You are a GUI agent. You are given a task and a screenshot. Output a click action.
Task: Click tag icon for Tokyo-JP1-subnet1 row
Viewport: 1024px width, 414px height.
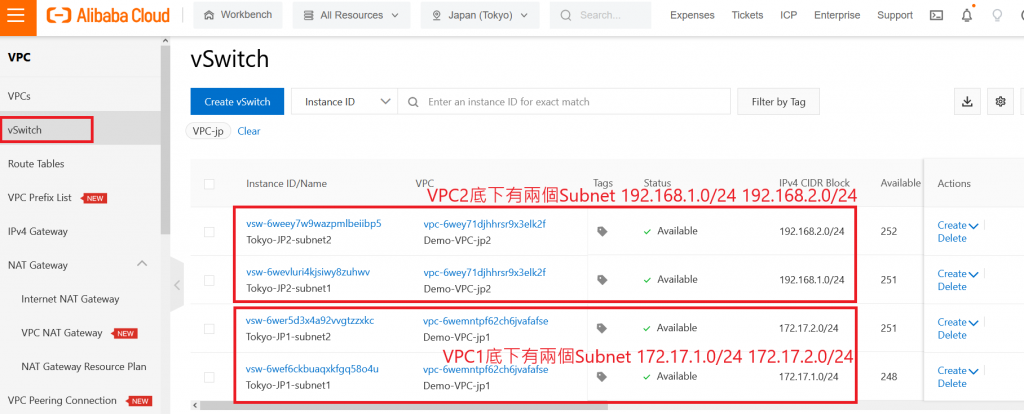tap(602, 376)
